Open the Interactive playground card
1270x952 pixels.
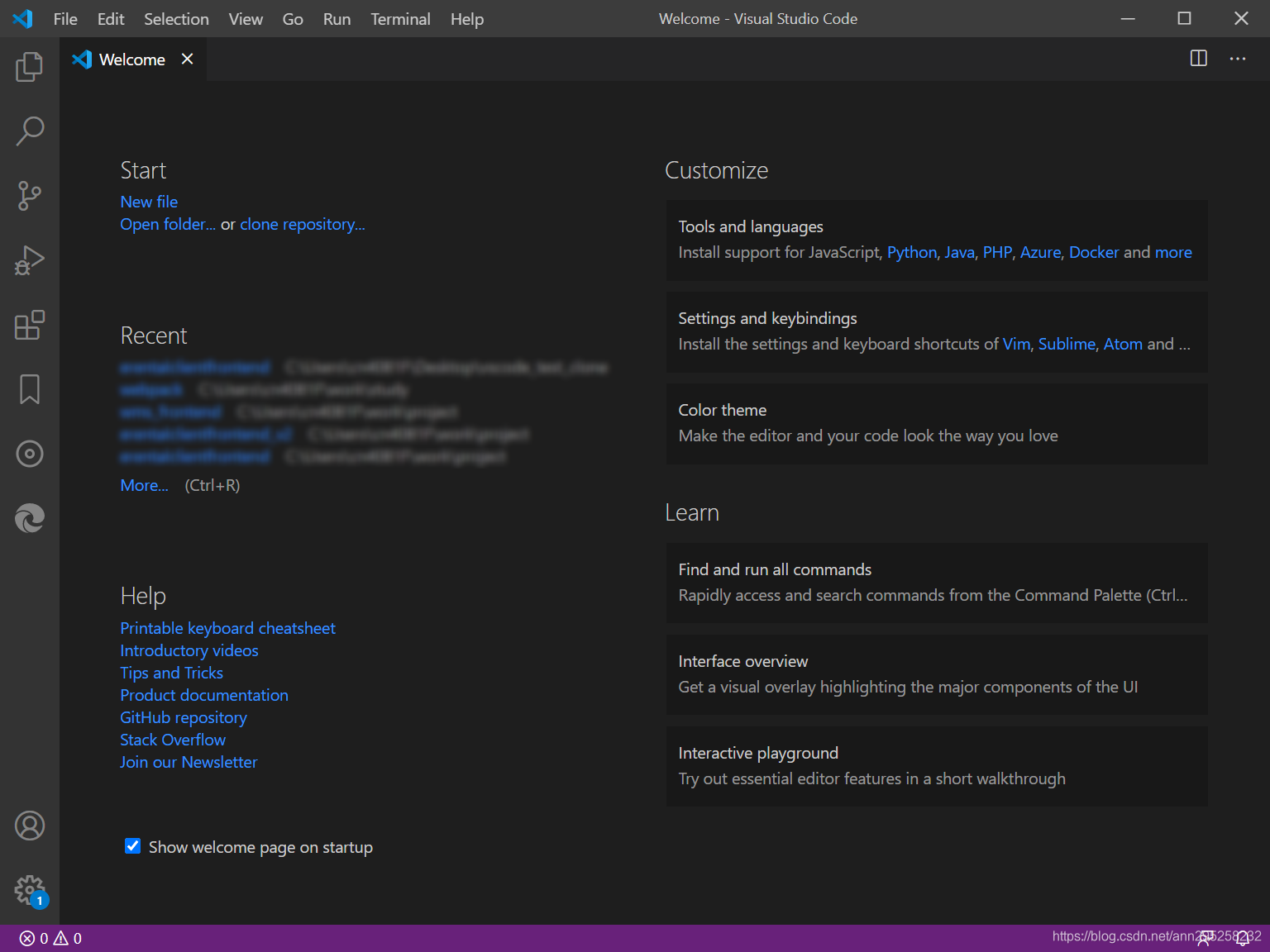pos(937,766)
